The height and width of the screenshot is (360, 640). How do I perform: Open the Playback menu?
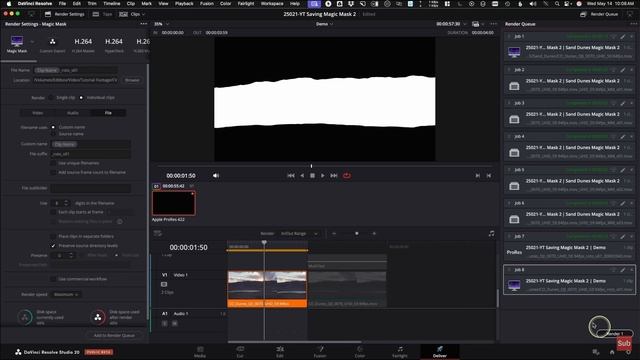coord(184,4)
